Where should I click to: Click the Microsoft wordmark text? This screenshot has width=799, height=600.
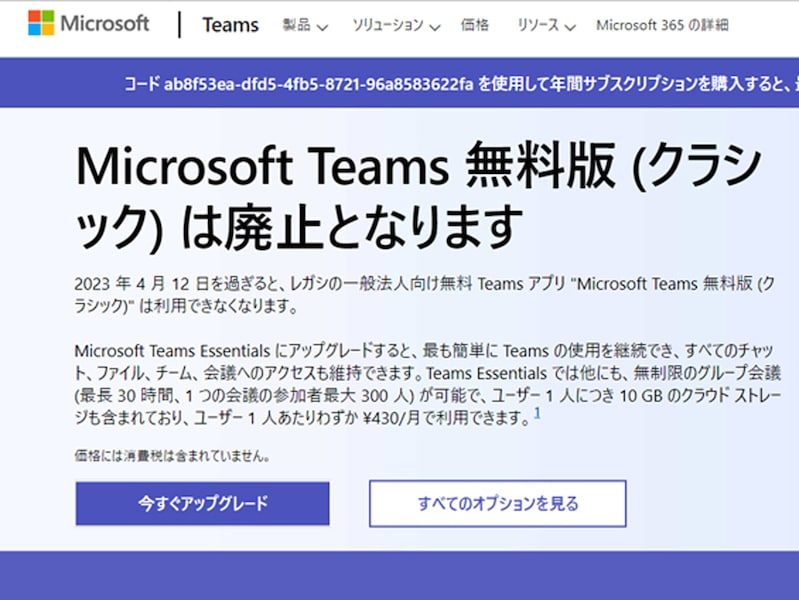click(x=104, y=23)
